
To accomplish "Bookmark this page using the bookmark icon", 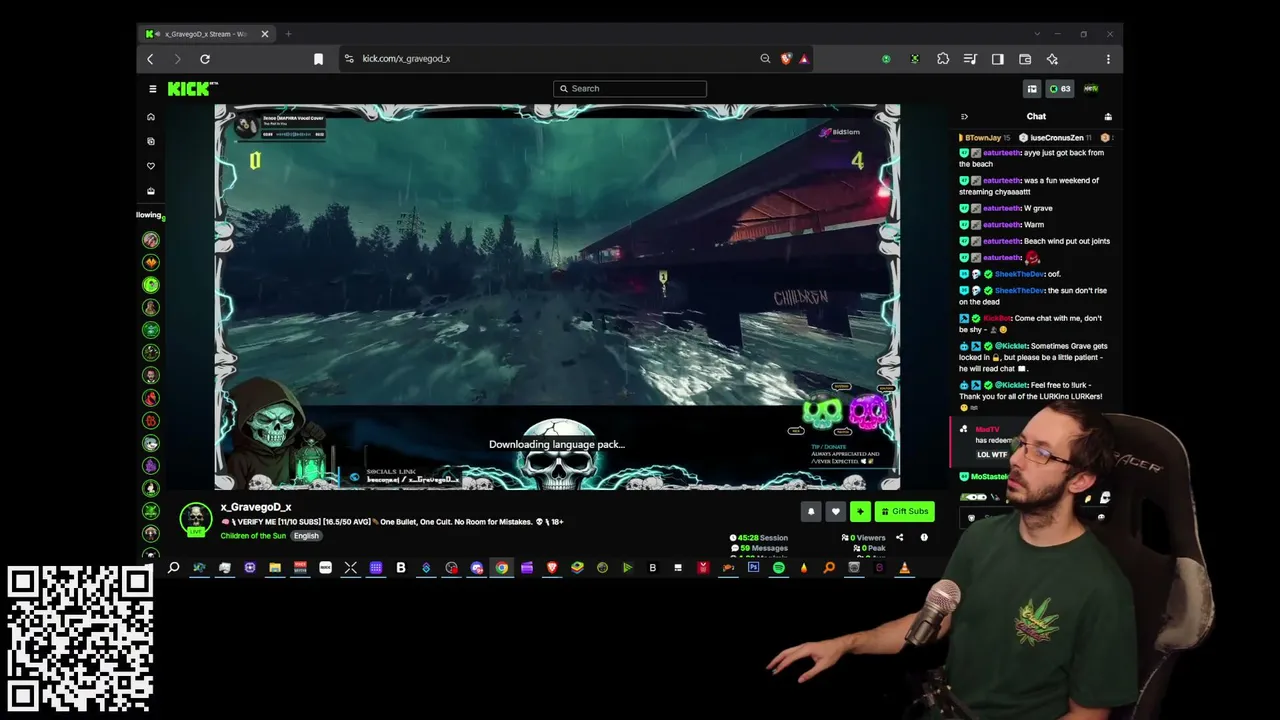I will [318, 59].
